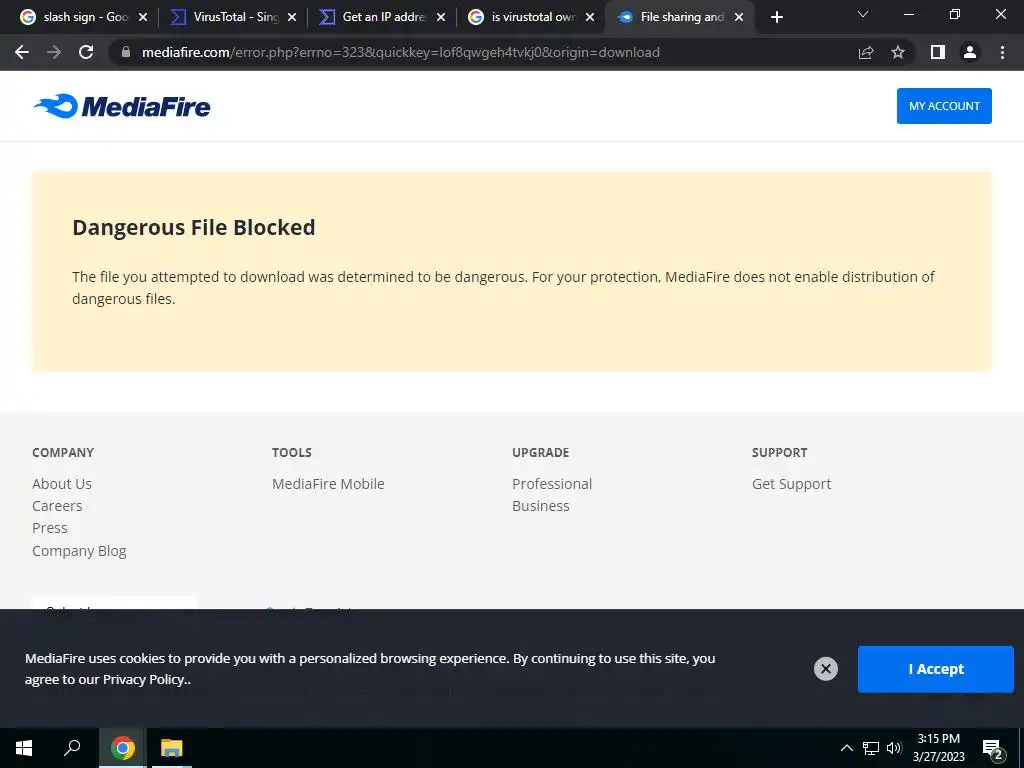Click the browser forward arrow

coord(54,52)
